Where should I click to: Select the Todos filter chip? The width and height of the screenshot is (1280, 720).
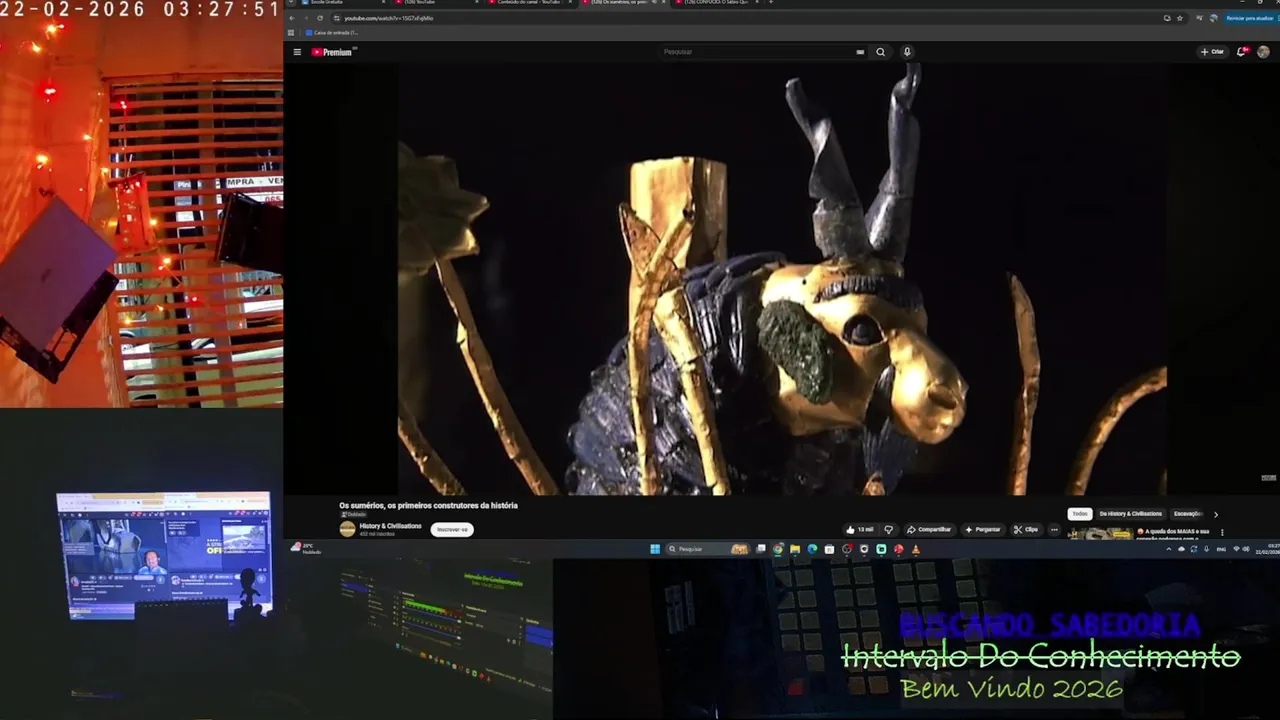click(x=1080, y=514)
